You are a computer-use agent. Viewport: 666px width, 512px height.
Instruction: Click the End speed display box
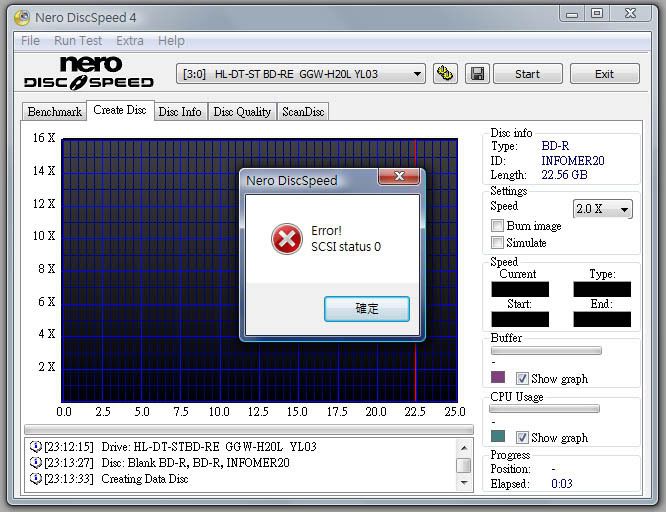click(602, 319)
